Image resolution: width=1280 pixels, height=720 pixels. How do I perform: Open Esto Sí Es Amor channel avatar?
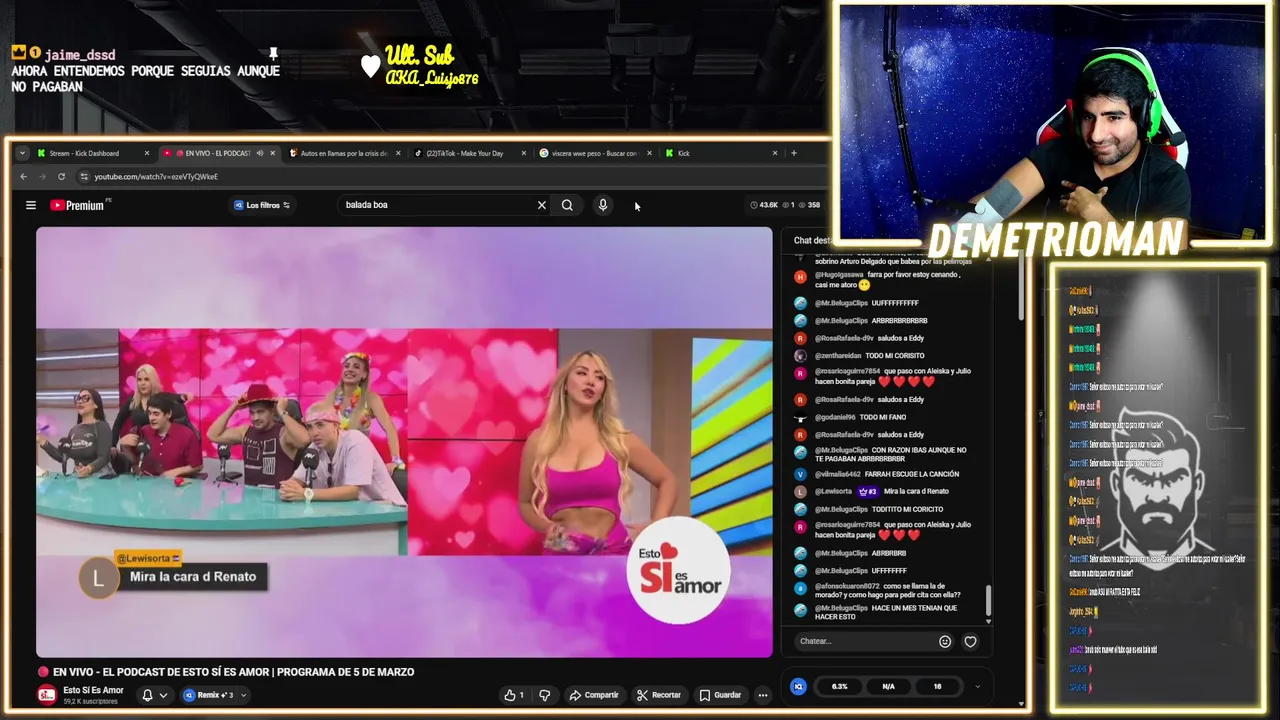47,695
